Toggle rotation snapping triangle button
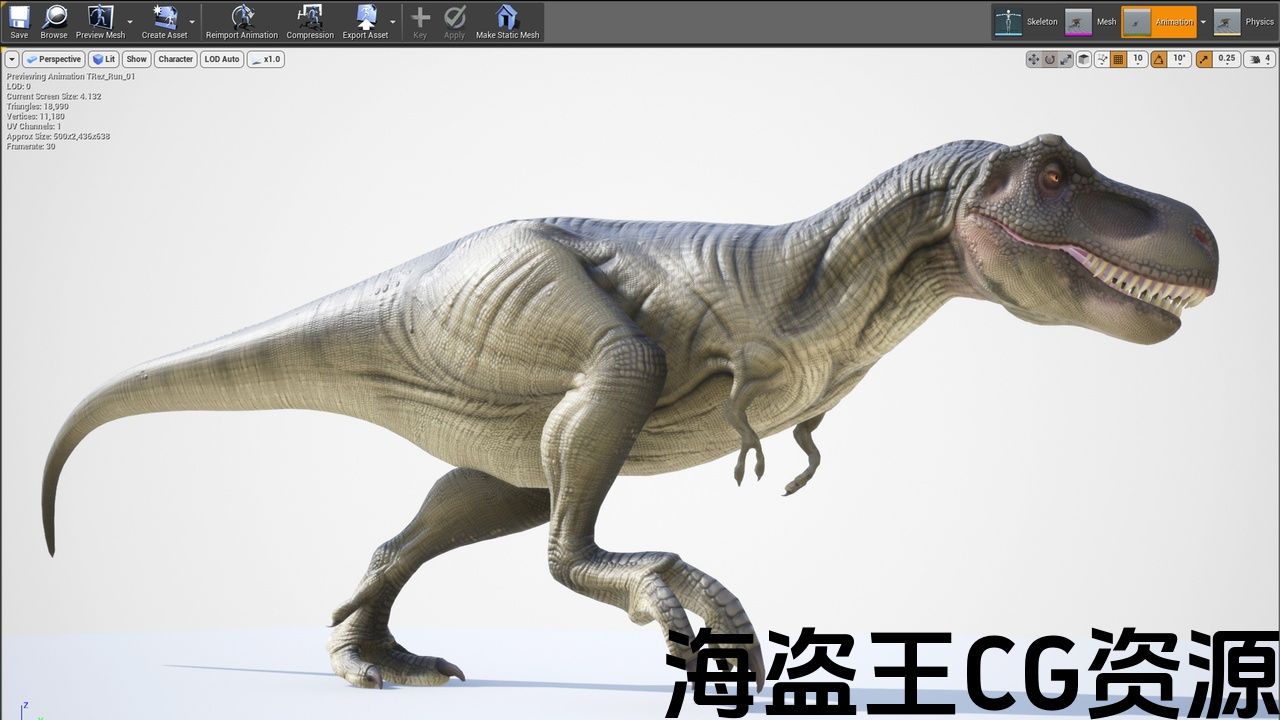Screen dimensions: 1280x720 [1159, 59]
